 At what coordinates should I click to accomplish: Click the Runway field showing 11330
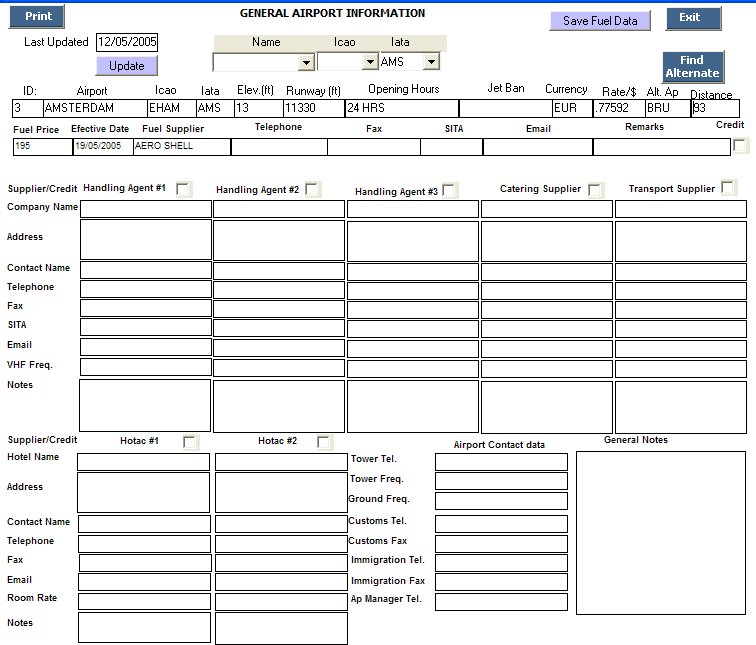coord(314,108)
